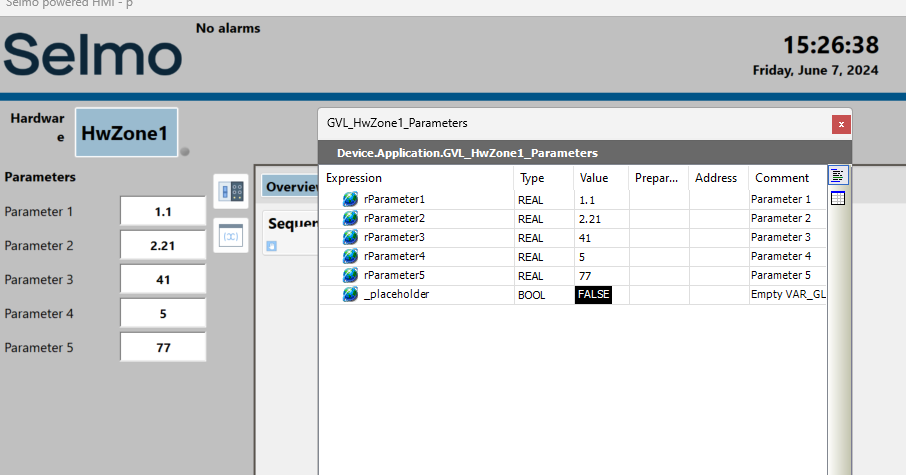Select the rParameter5 row
The image size is (906, 475).
pyautogui.click(x=573, y=276)
